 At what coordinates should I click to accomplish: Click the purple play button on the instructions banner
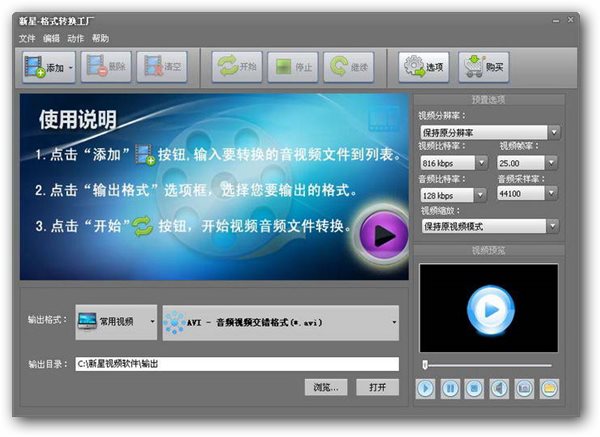(383, 235)
